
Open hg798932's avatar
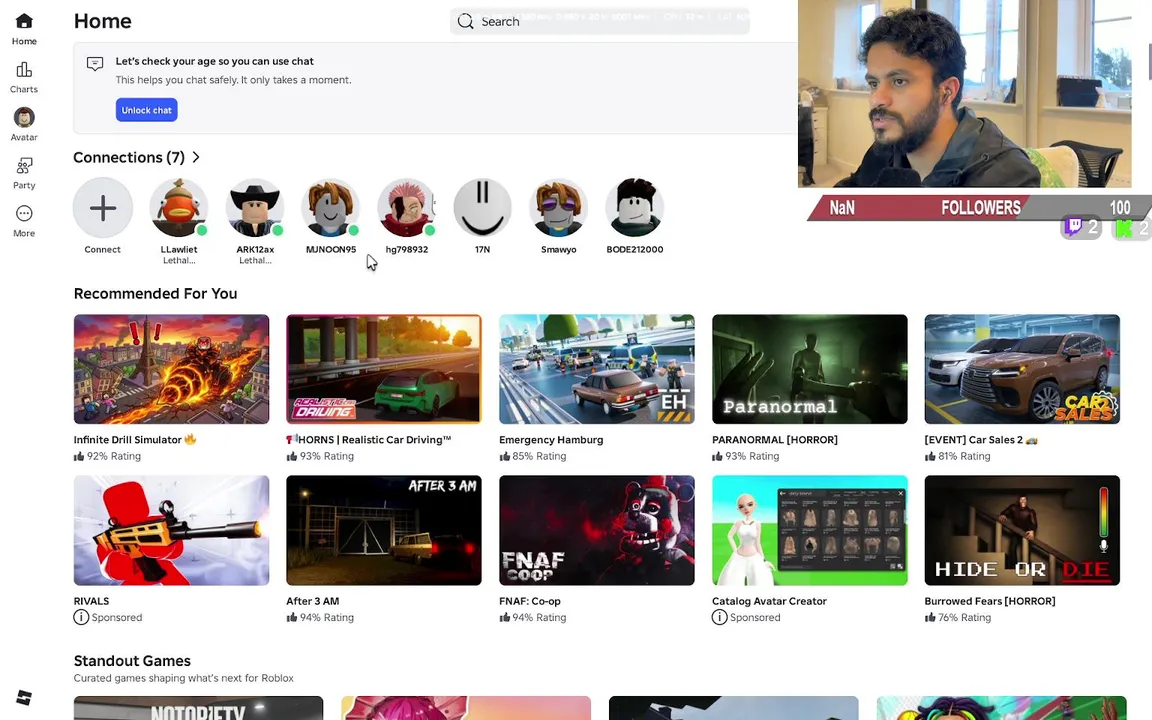(406, 208)
